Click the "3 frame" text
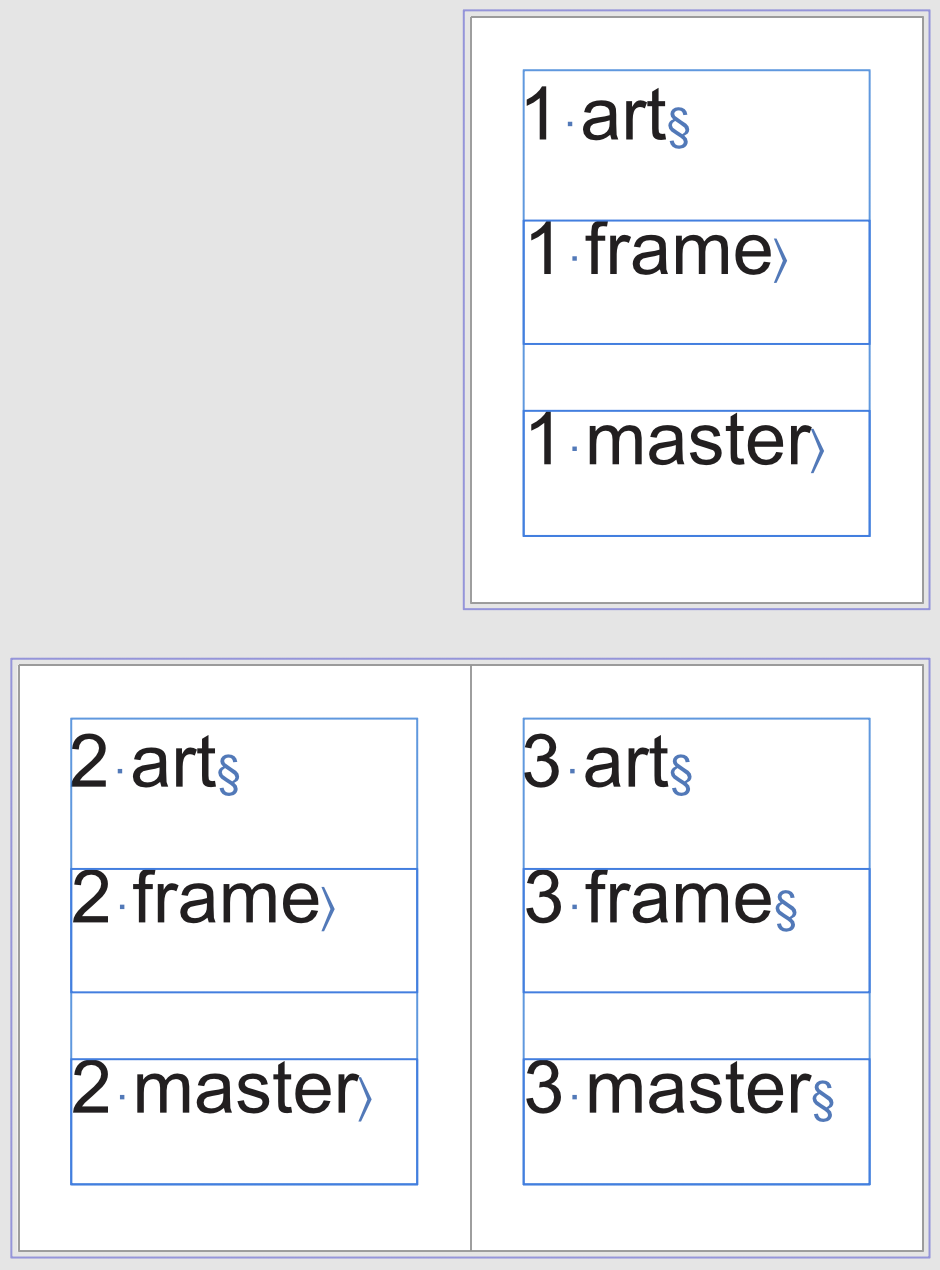This screenshot has width=940, height=1270. (x=646, y=900)
